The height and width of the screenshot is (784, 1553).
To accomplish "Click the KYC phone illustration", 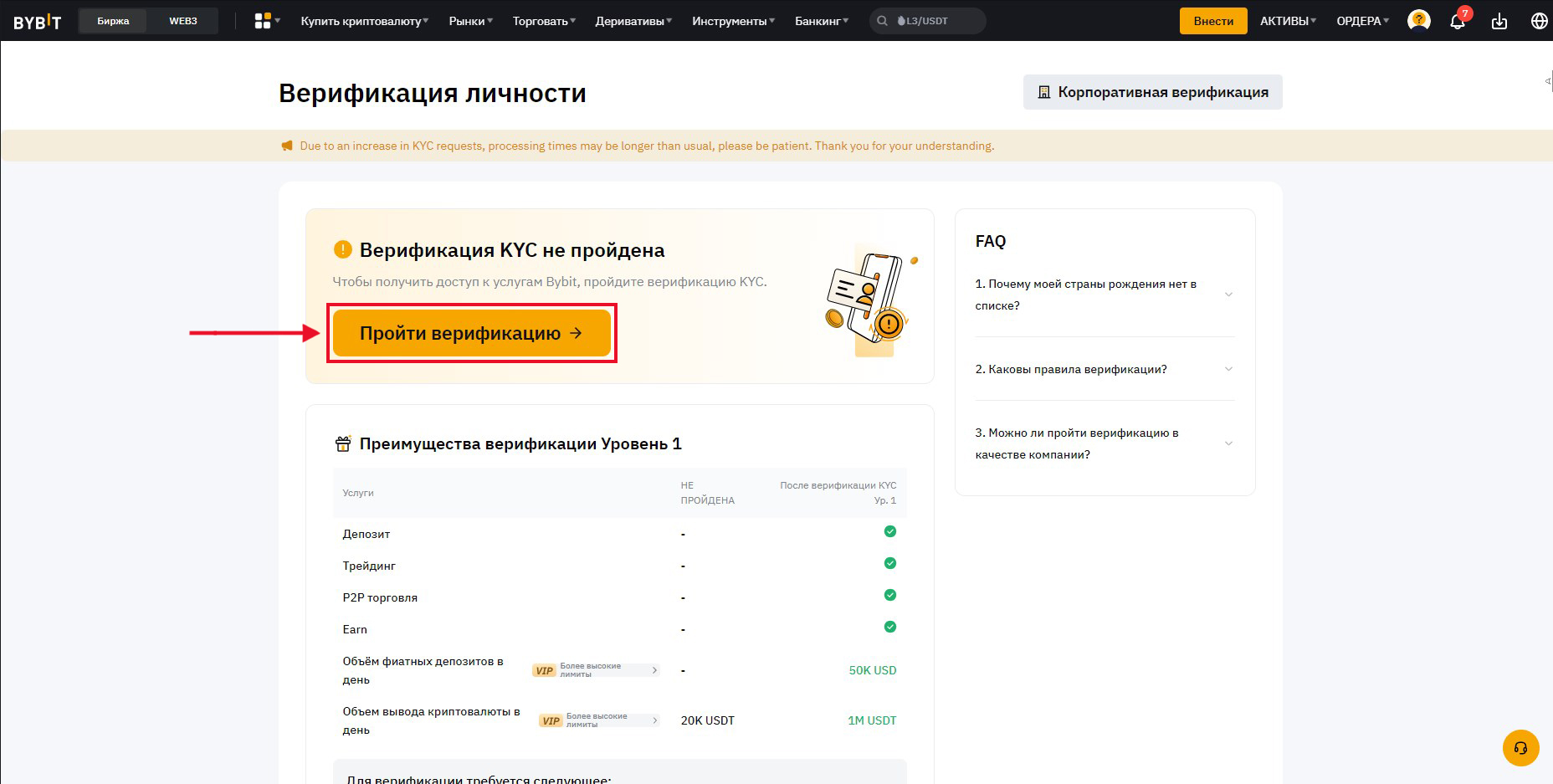I will click(x=871, y=301).
